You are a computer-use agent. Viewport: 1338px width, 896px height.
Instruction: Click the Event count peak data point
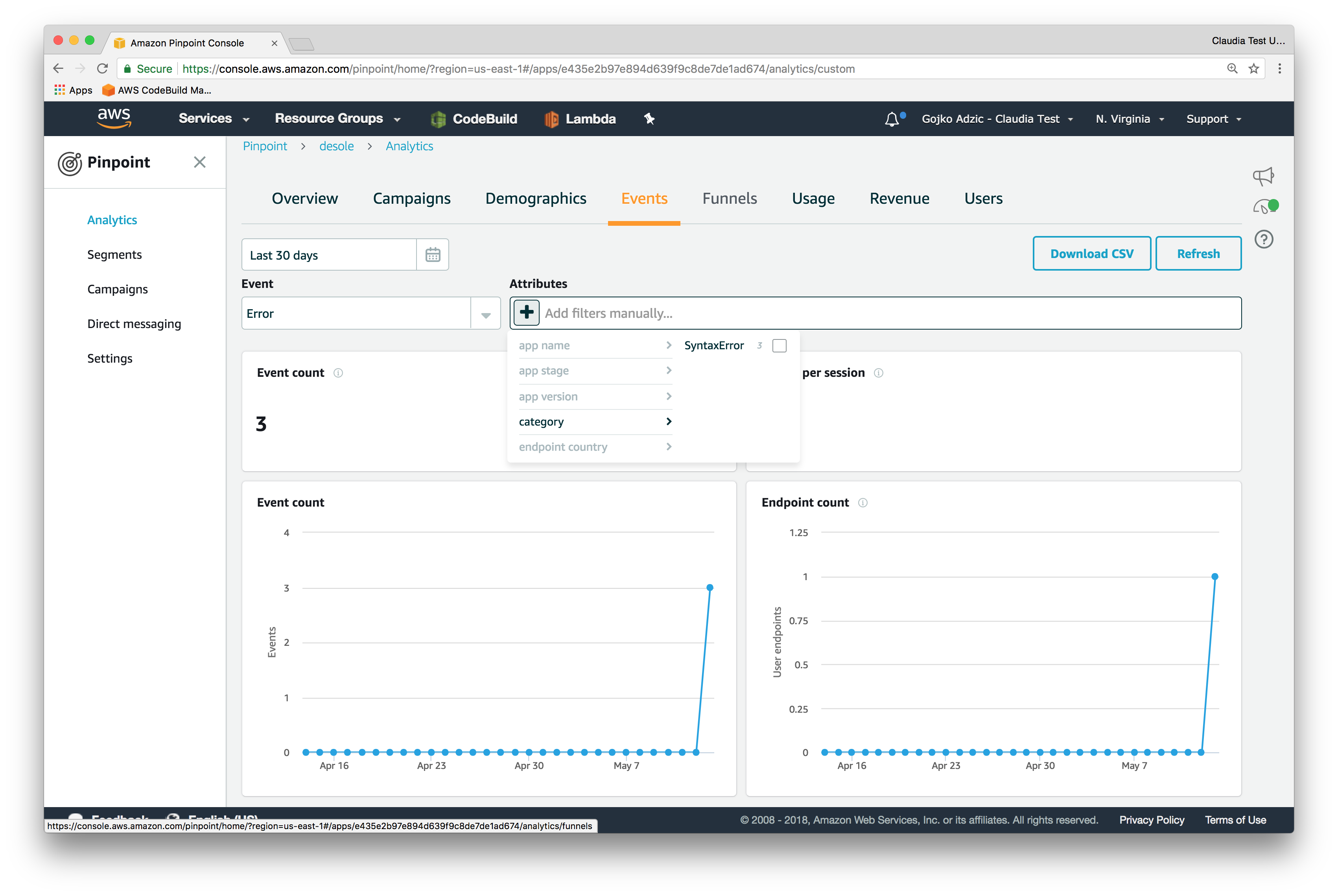pos(710,588)
